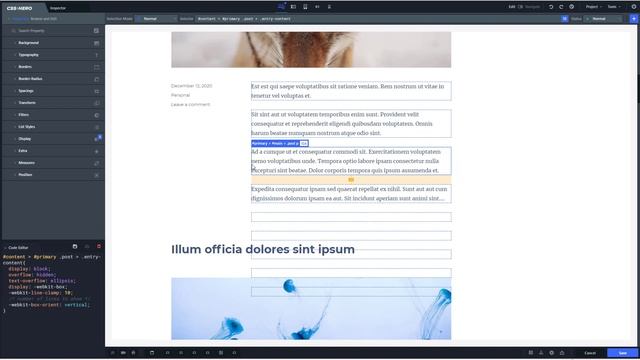
Task: Click the camera icon in bottom toolbar
Action: point(123,353)
